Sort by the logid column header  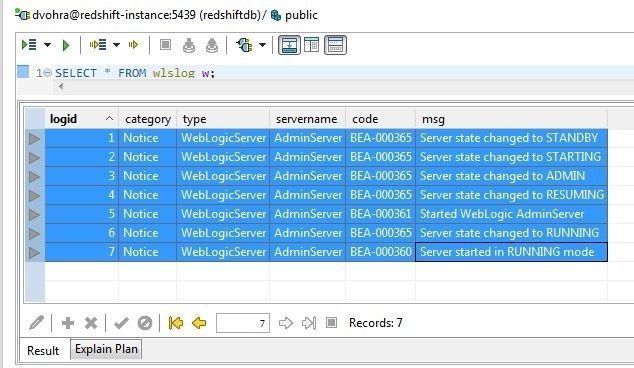coord(82,119)
